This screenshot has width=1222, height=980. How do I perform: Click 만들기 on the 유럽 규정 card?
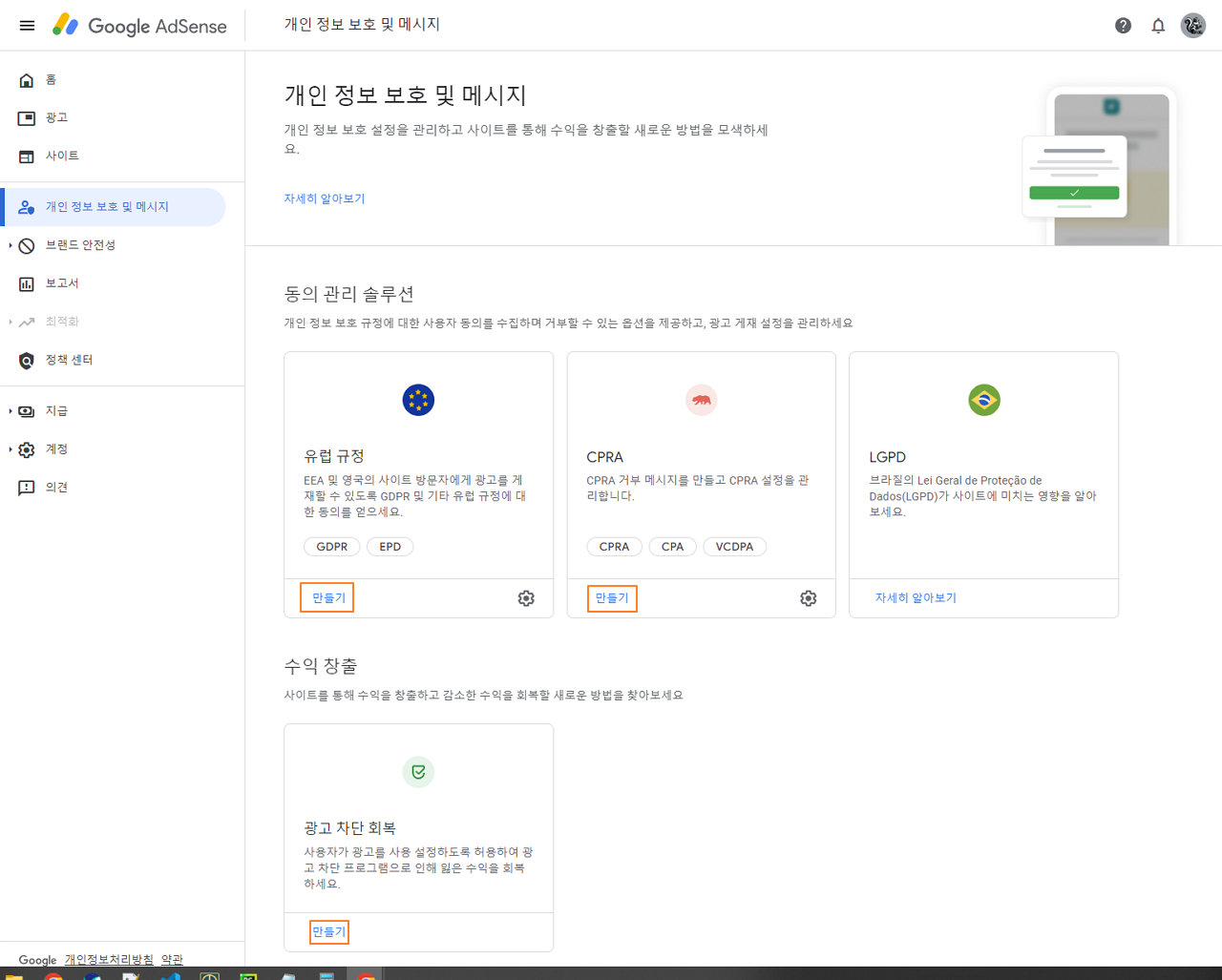click(x=327, y=597)
